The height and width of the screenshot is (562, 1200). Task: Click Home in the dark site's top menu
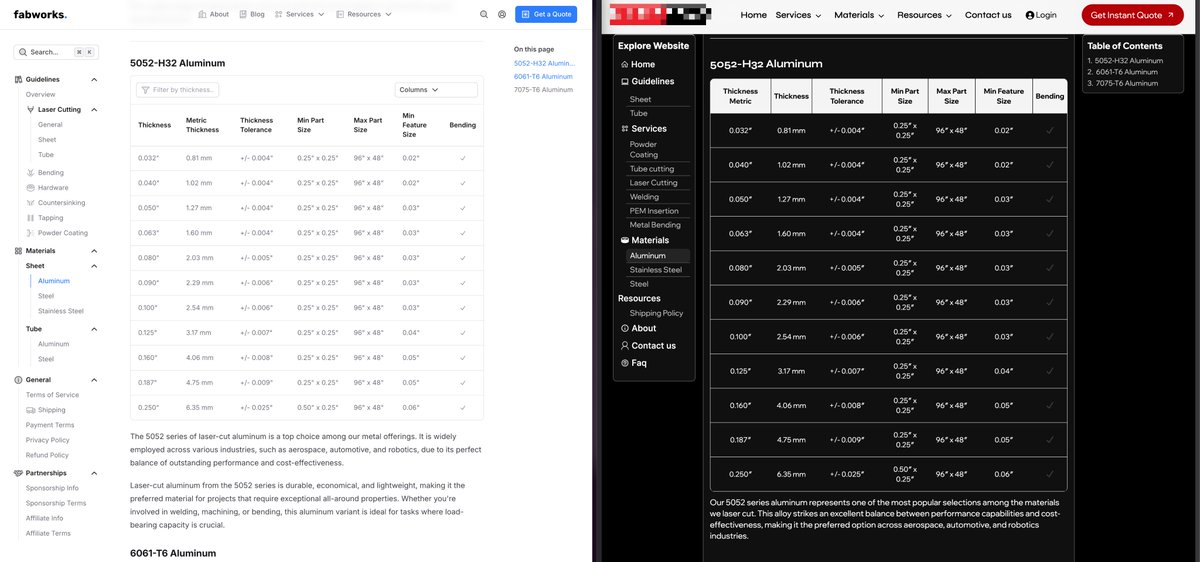[754, 15]
